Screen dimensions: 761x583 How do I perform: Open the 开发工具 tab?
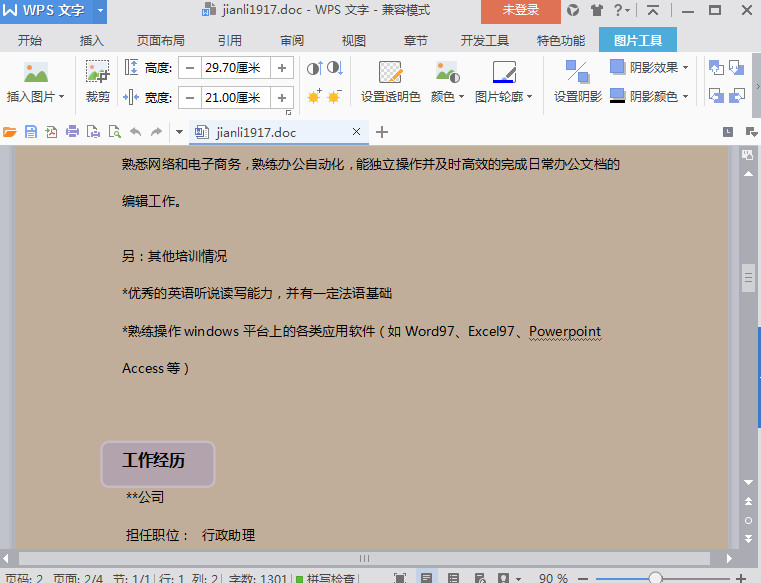coord(484,40)
